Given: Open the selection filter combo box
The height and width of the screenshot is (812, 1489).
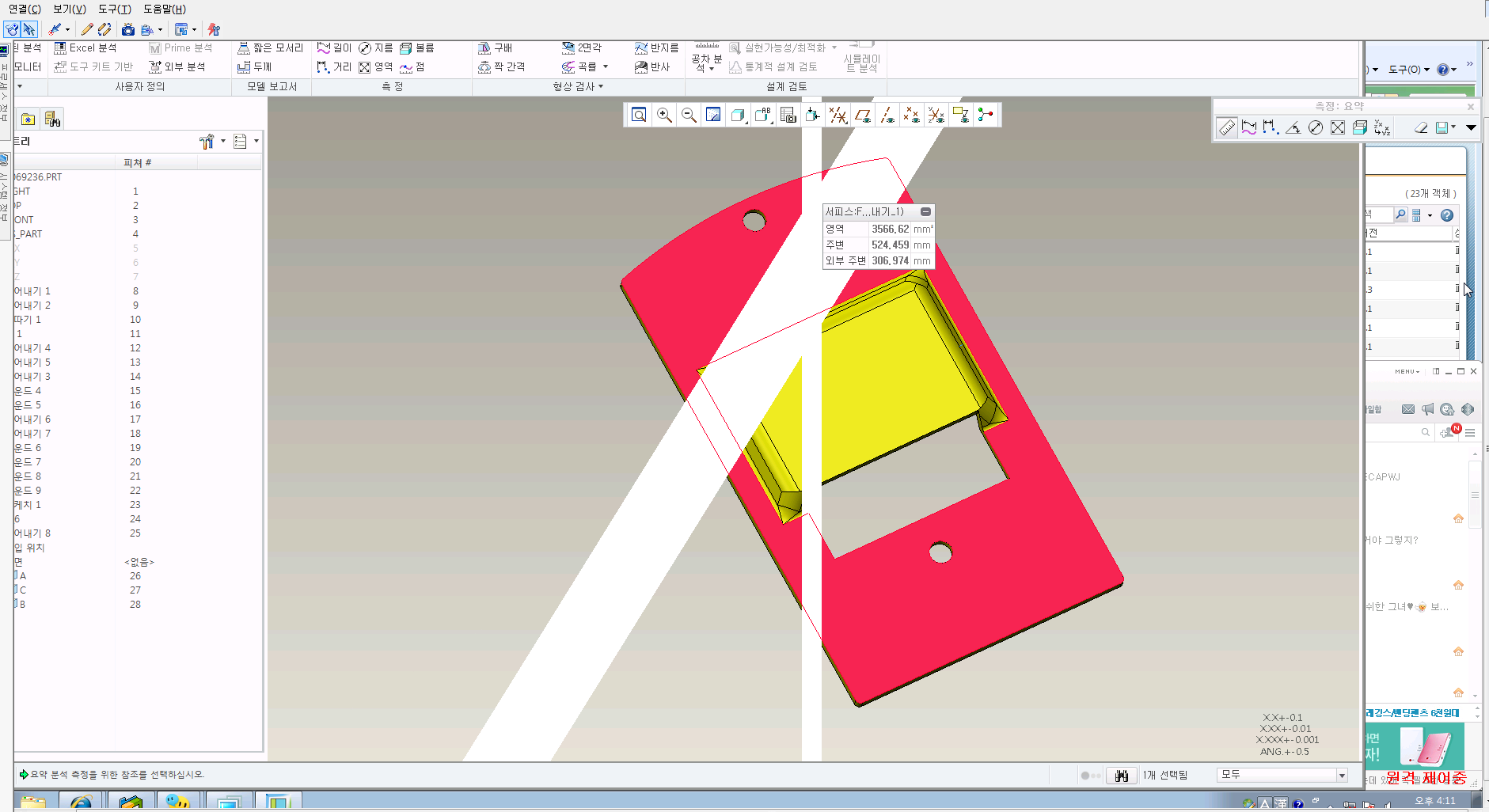Looking at the screenshot, I should pyautogui.click(x=1282, y=775).
